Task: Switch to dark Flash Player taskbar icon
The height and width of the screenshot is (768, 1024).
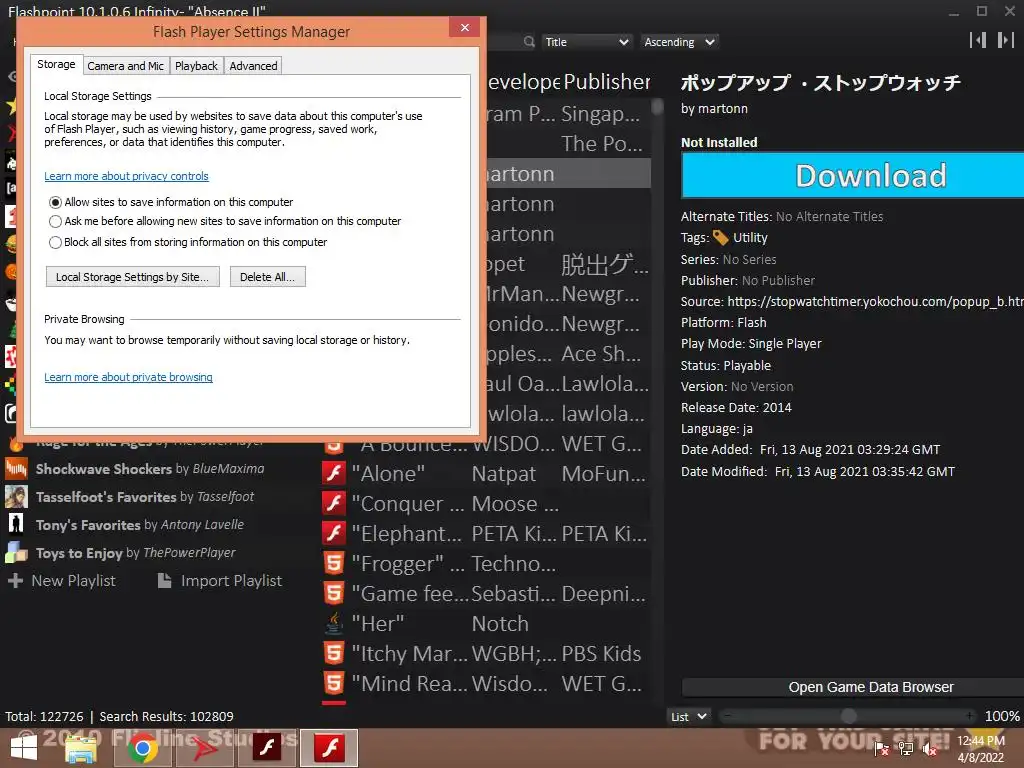Action: point(267,748)
